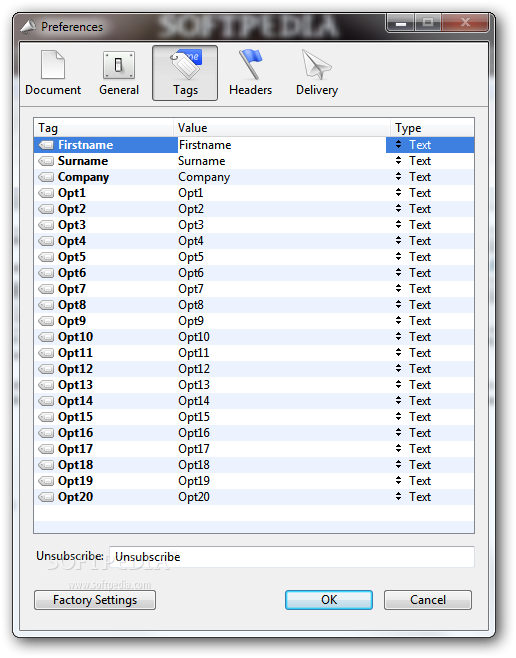Click the tag icon beside Surname

[x=46, y=161]
